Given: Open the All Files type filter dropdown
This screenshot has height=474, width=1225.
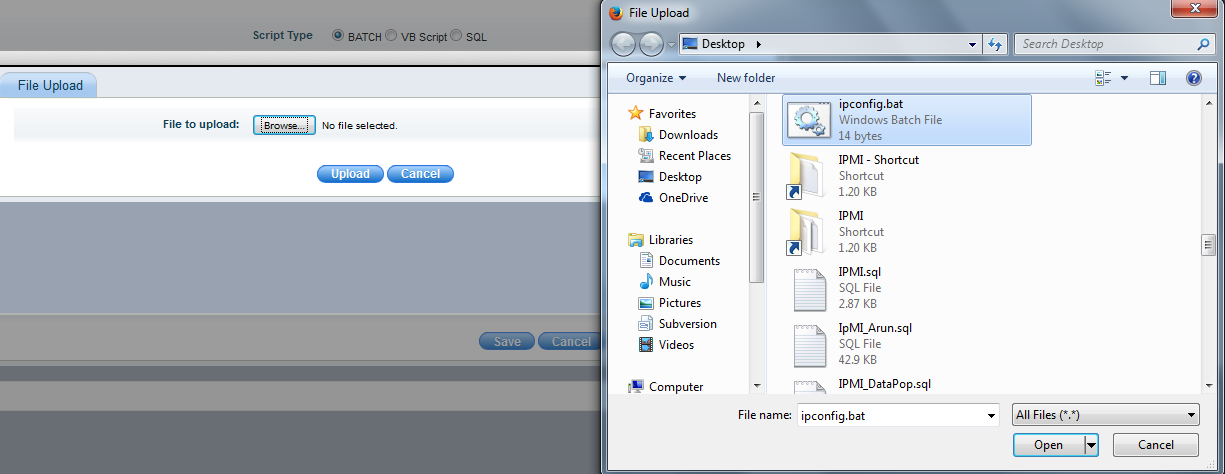Looking at the screenshot, I should click(x=1105, y=415).
